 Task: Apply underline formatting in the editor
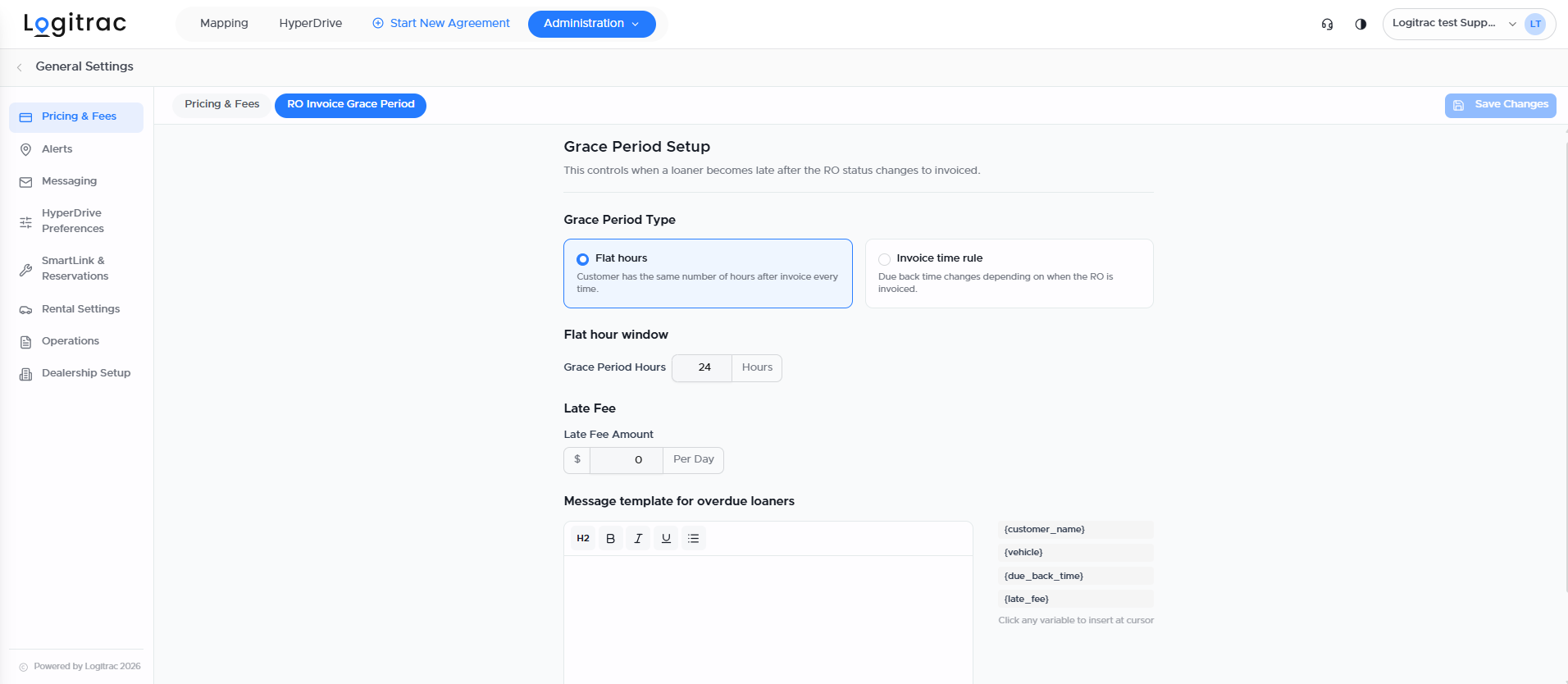coord(666,539)
